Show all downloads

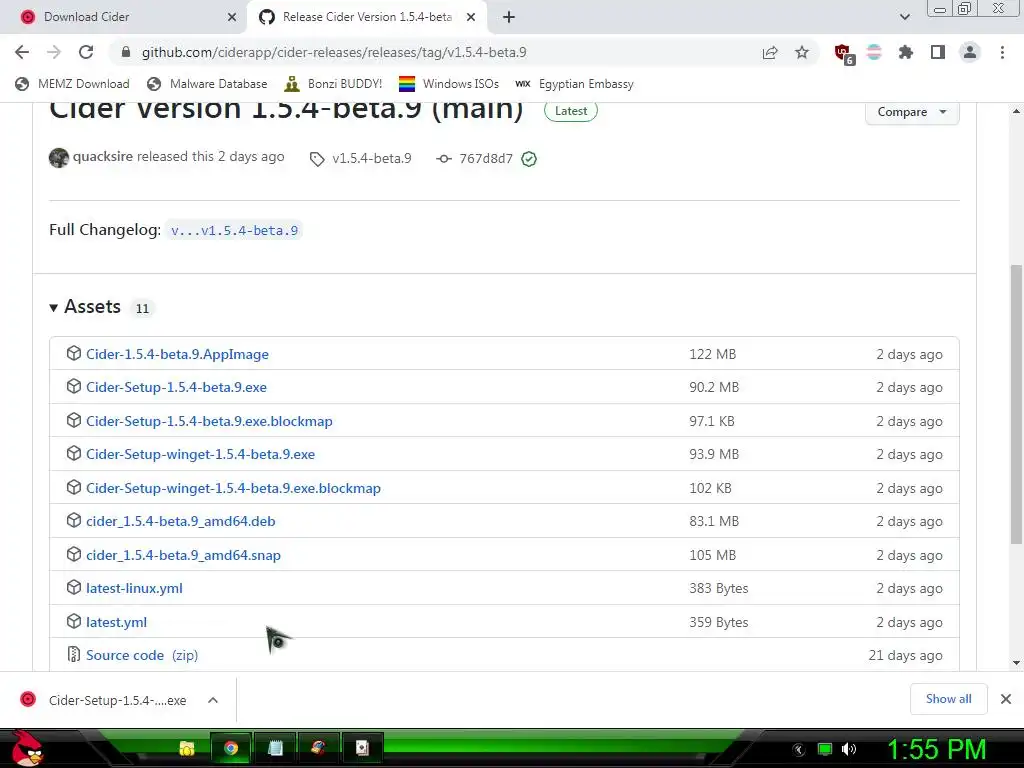[x=948, y=699]
